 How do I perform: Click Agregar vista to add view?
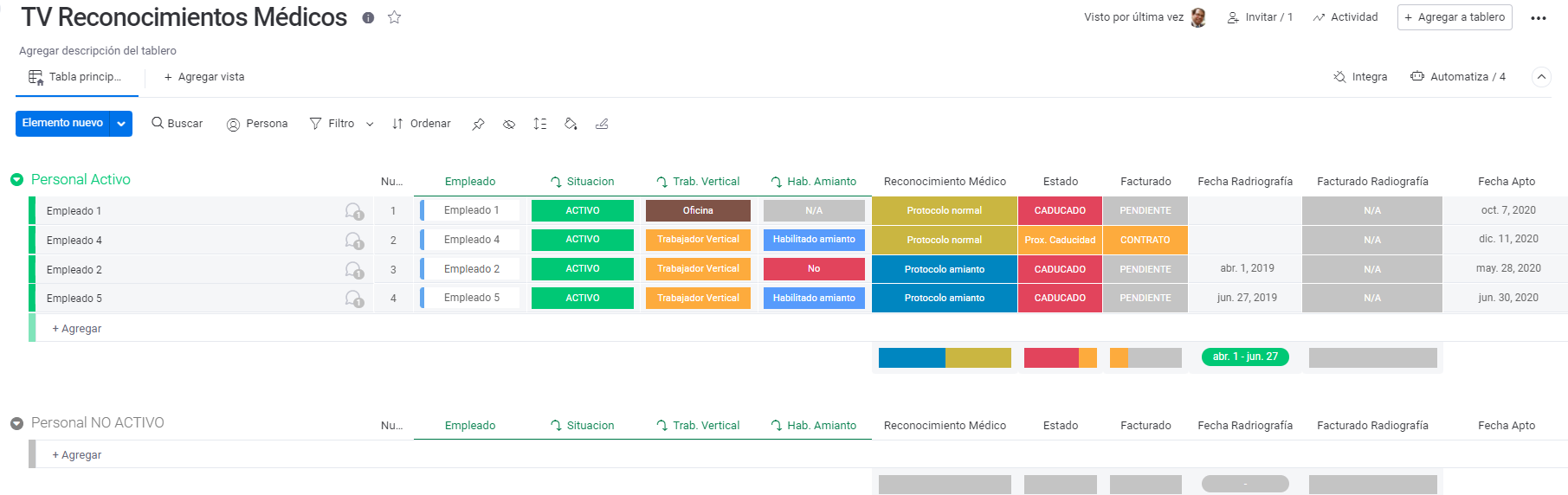tap(204, 77)
